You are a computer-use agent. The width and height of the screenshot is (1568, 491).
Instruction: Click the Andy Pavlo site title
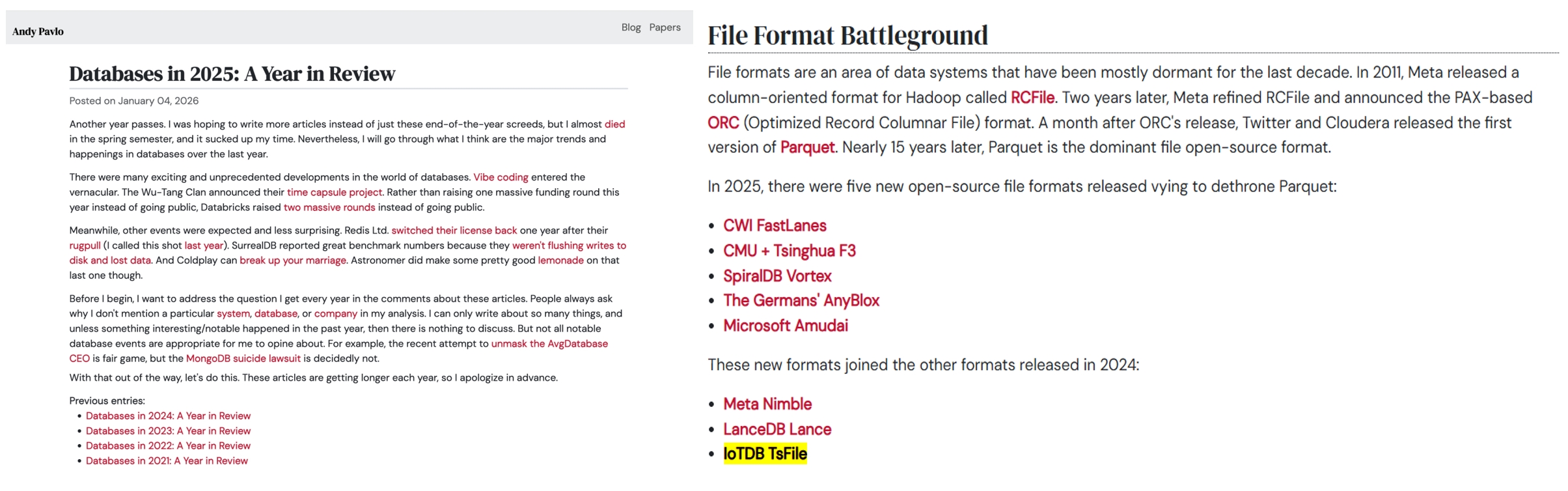point(38,31)
